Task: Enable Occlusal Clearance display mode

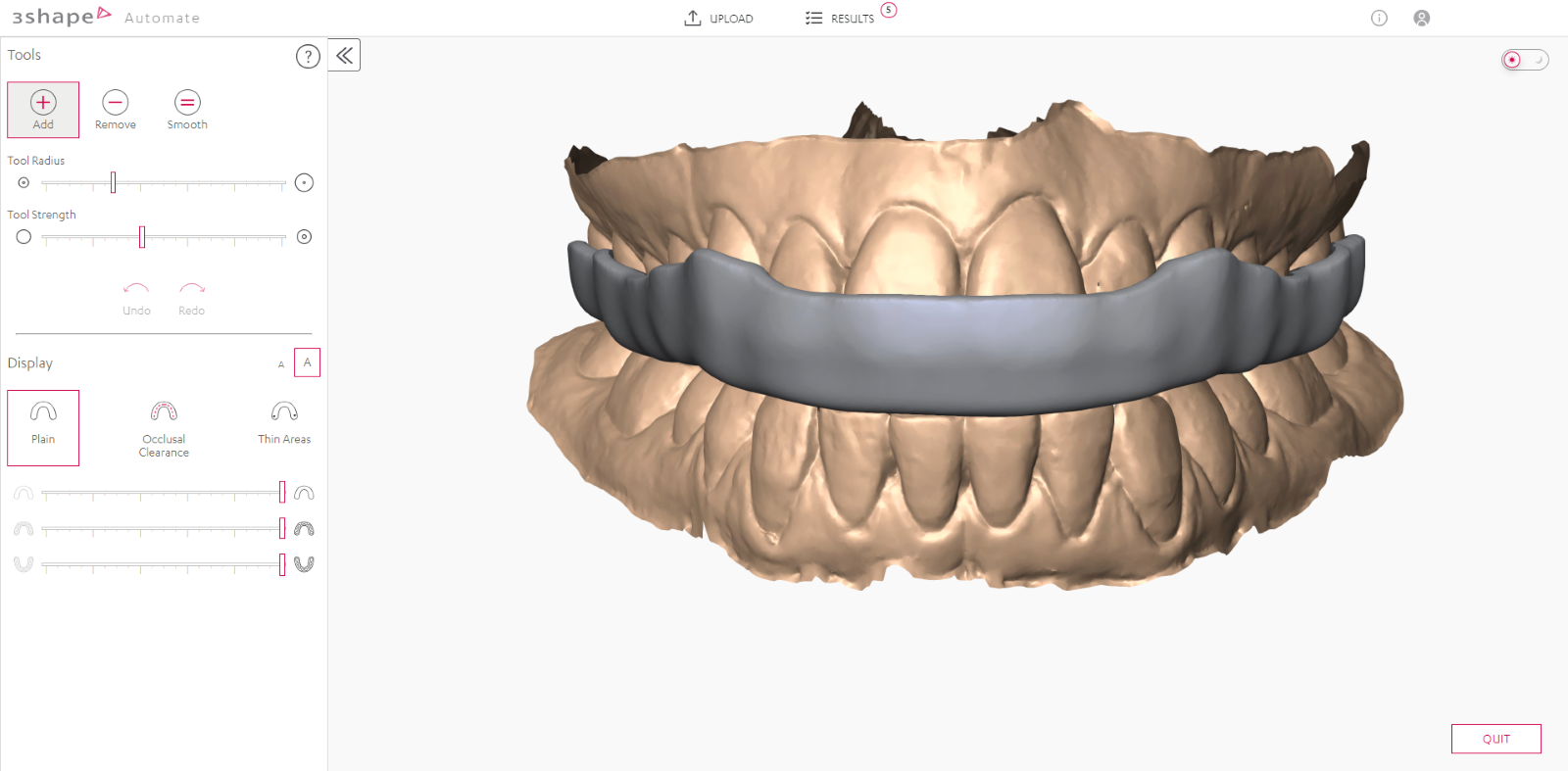Action: click(x=164, y=427)
